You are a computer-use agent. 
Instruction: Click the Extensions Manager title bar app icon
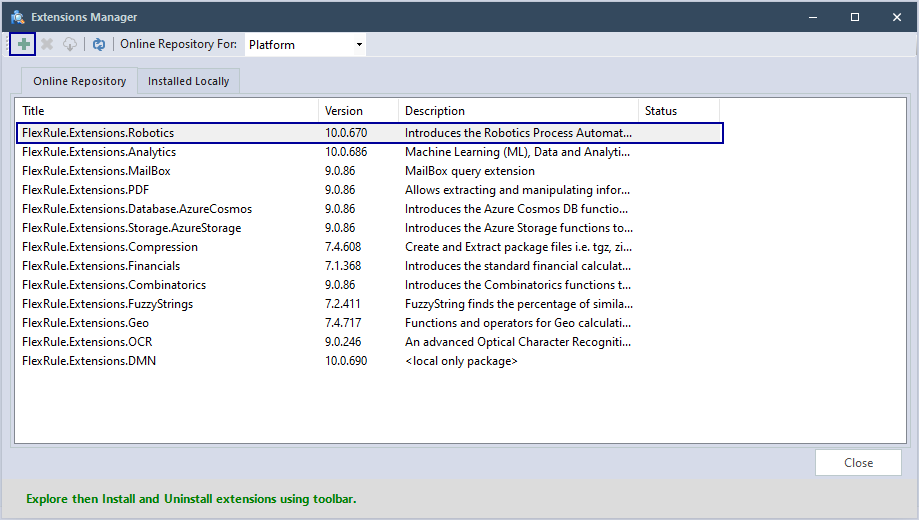coord(18,17)
